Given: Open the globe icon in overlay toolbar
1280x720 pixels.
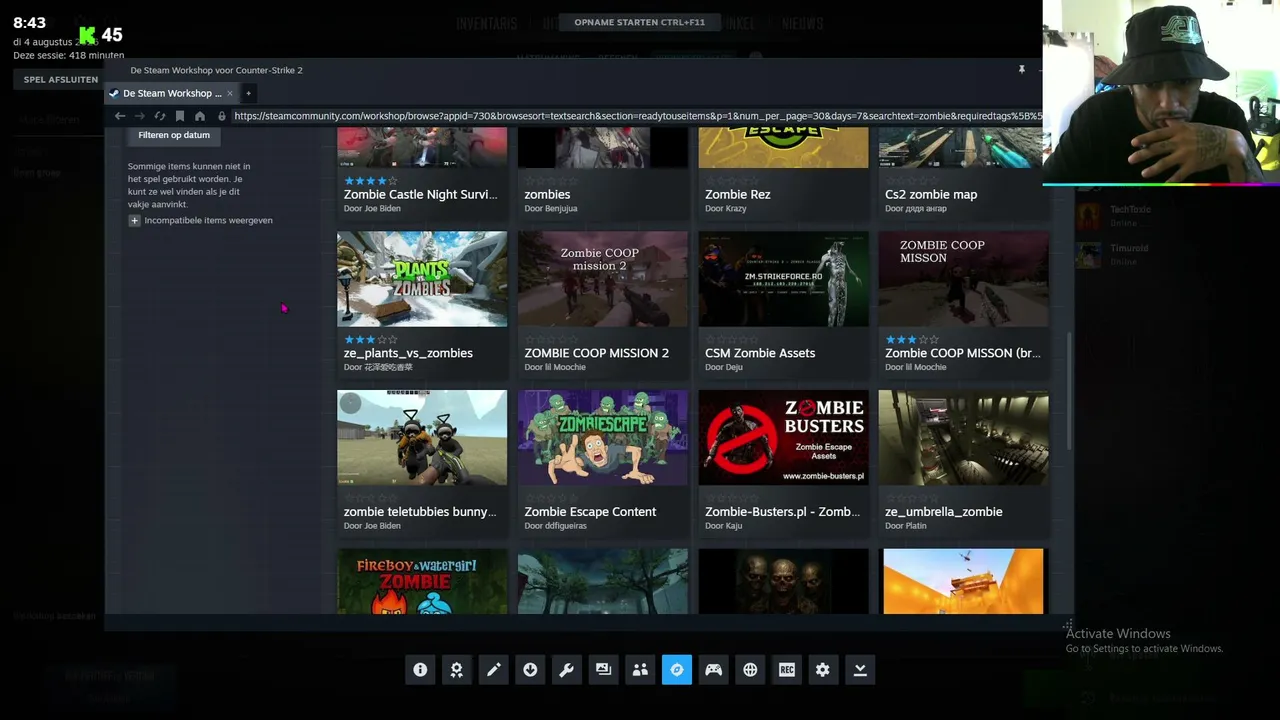Looking at the screenshot, I should click(x=750, y=670).
